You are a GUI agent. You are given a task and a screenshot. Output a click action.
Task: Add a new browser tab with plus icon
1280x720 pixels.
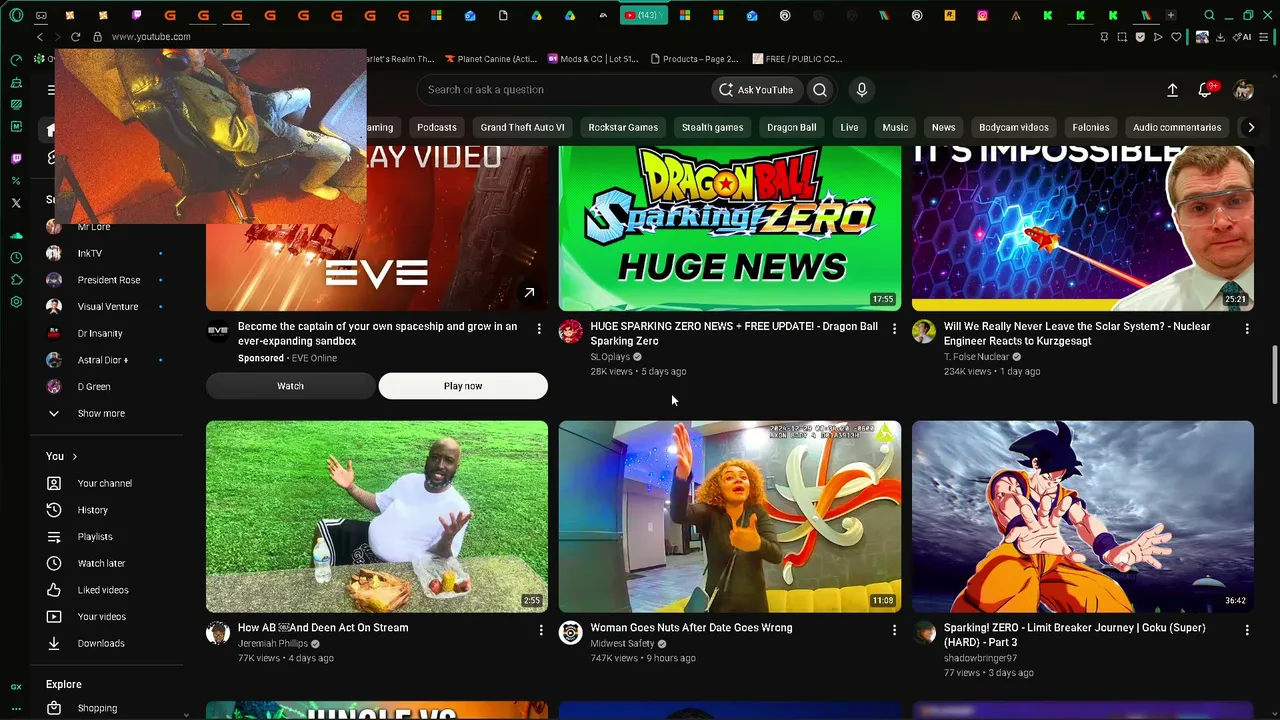[1171, 15]
